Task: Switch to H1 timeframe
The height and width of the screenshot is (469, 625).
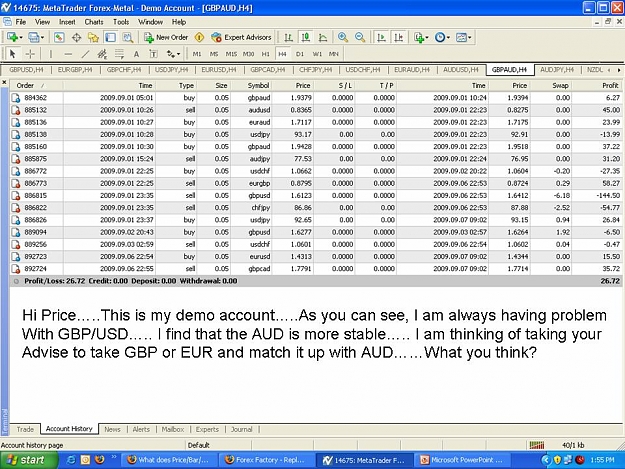Action: click(x=265, y=54)
